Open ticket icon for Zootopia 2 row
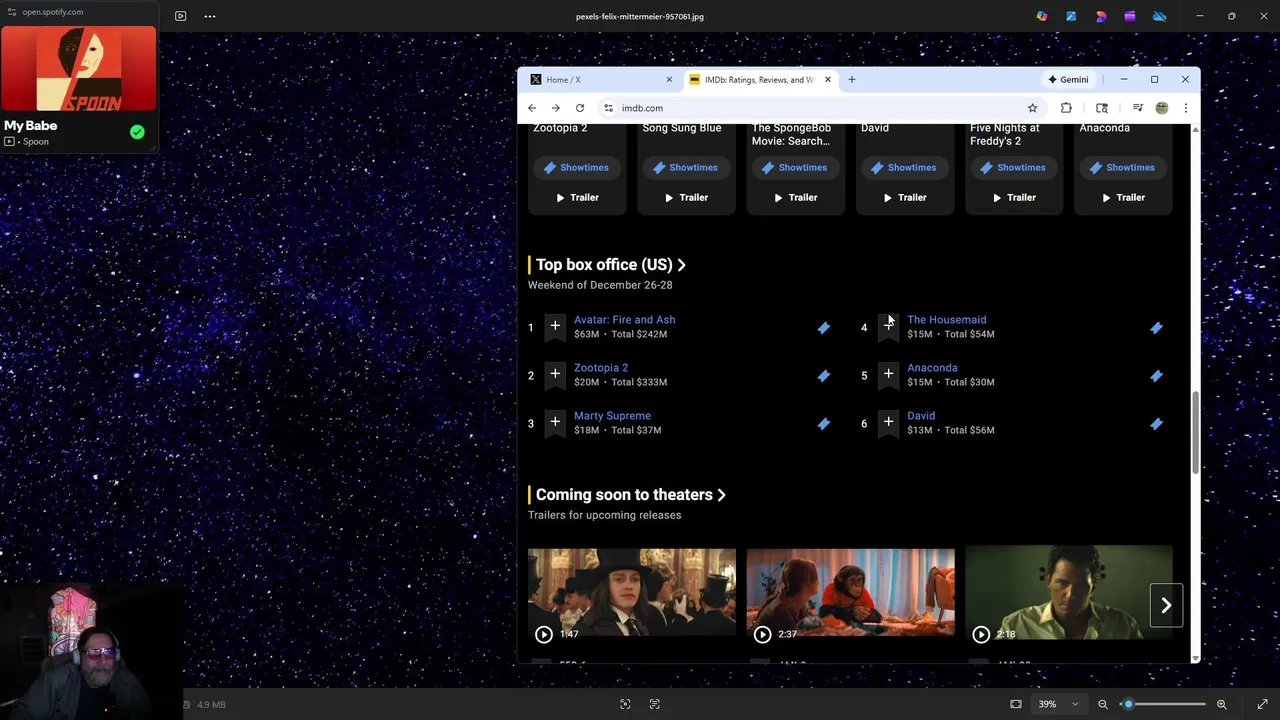1280x720 pixels. click(x=823, y=376)
